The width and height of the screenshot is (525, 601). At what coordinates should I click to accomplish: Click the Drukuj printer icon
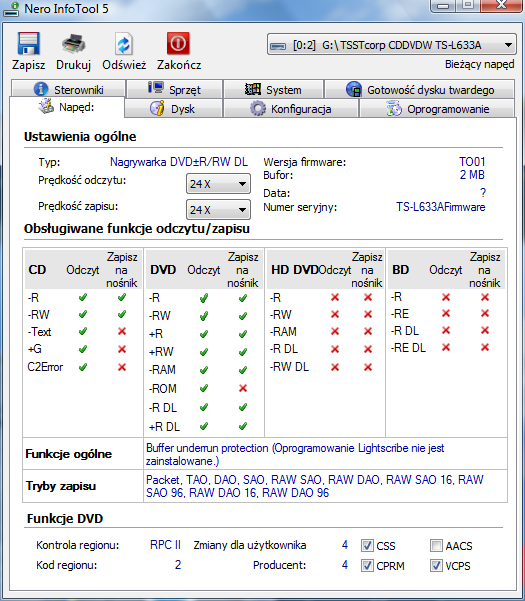pos(73,44)
